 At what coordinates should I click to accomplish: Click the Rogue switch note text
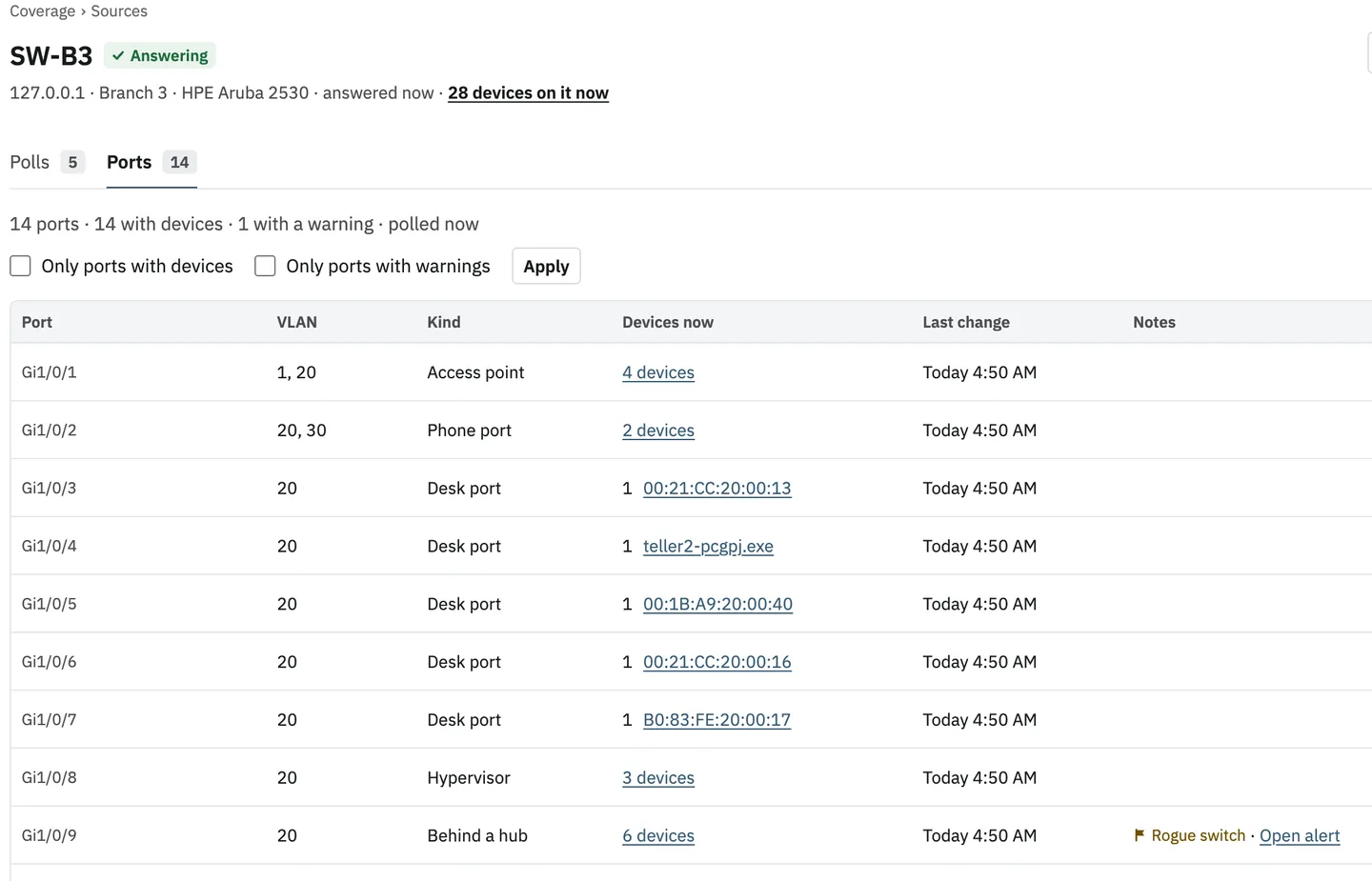[1198, 835]
